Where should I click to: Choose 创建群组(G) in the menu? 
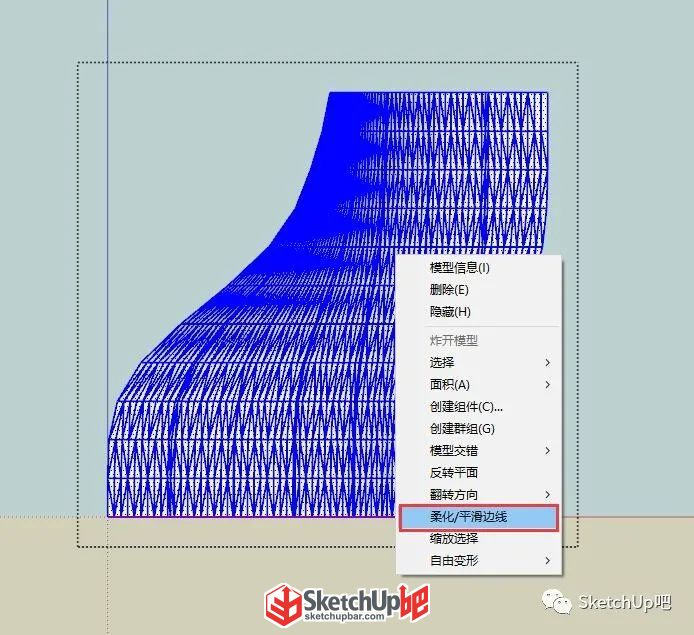pyautogui.click(x=479, y=429)
